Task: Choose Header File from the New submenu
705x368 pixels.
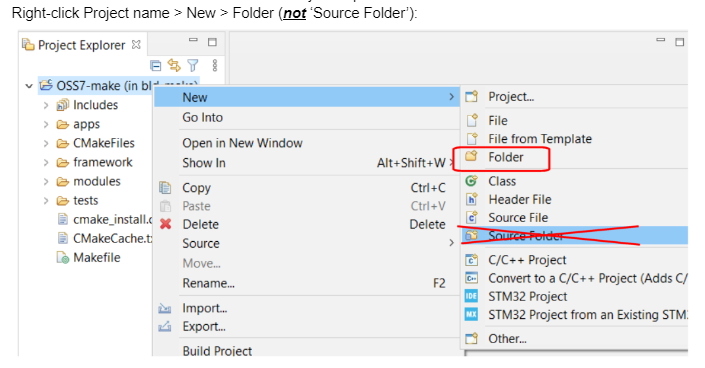Action: [520, 199]
